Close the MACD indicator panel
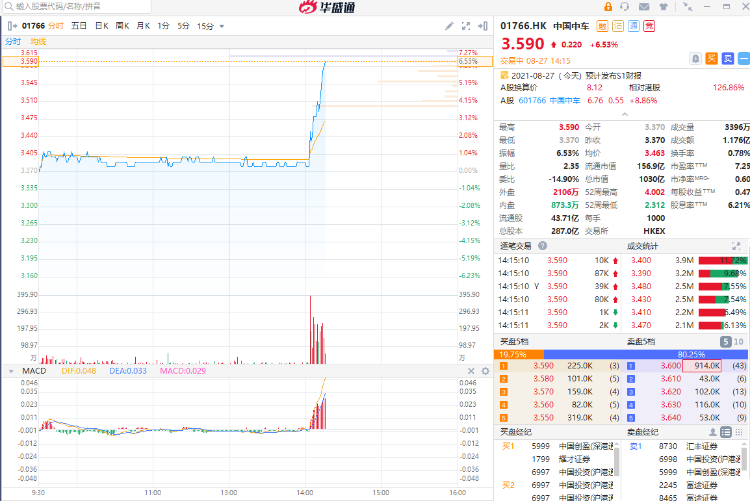Viewport: 750px width, 501px height. 471,371
